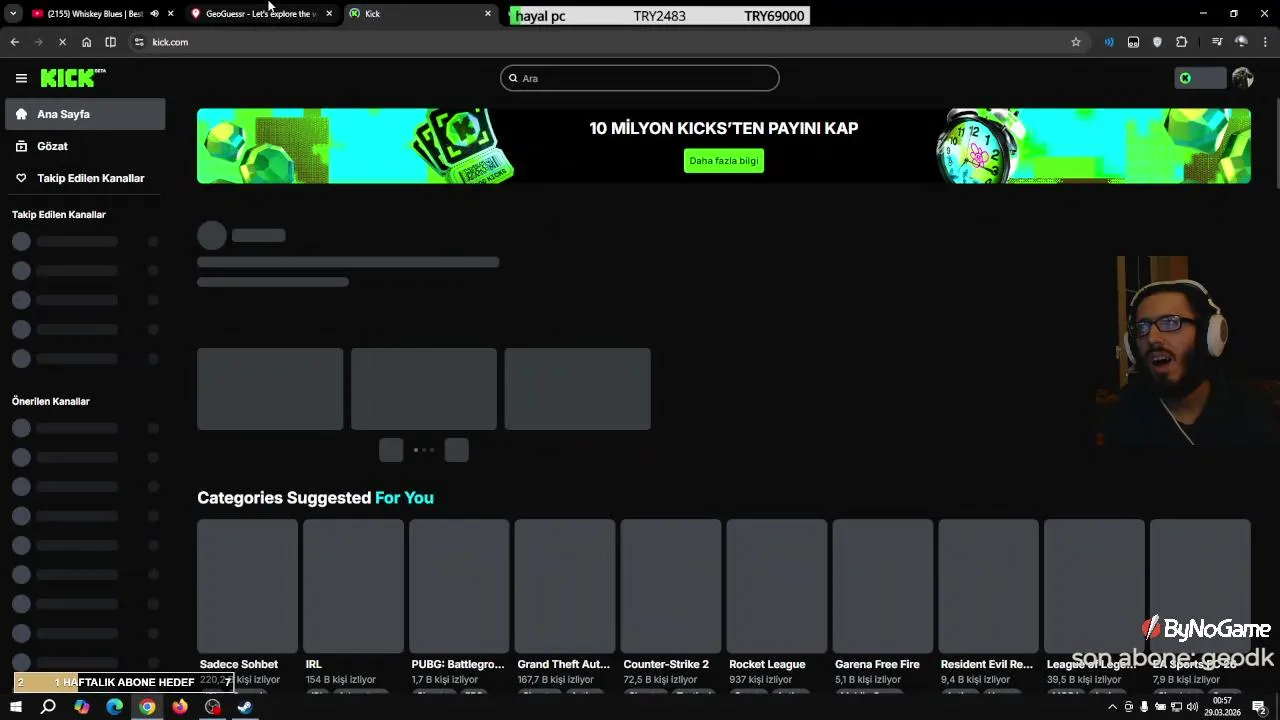Viewport: 1280px width, 720px height.
Task: Open the Chrome three-dot menu
Action: [x=1265, y=42]
